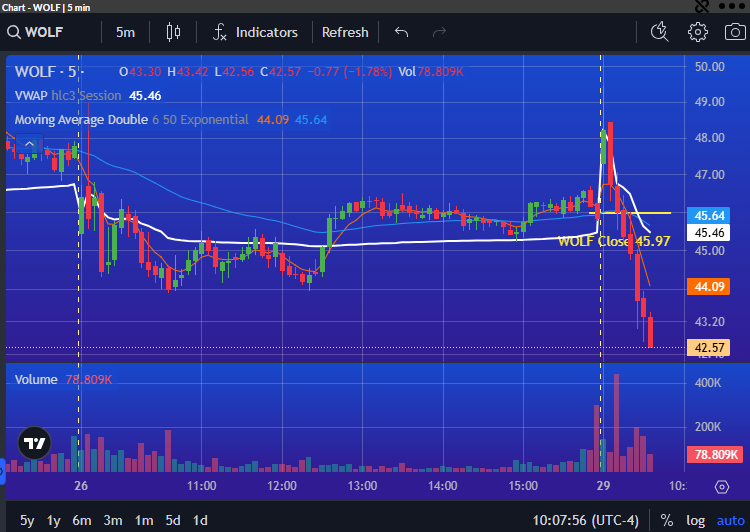Set range to 1y
The image size is (750, 532).
(x=54, y=520)
